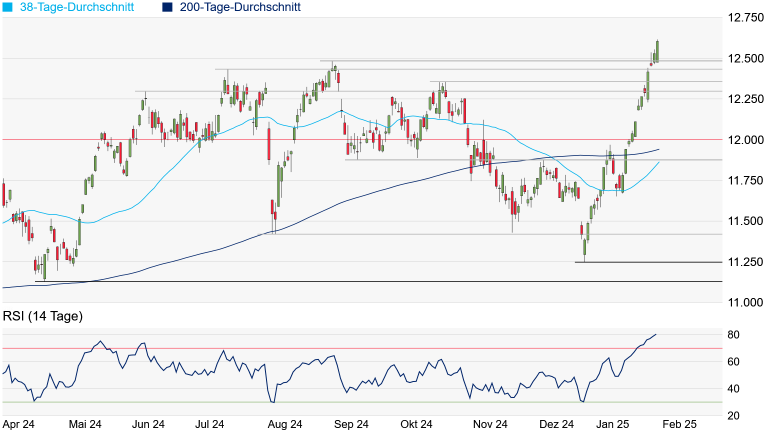Click the 12.000 price axis label
Viewport: 765px width, 430px height.
point(746,140)
